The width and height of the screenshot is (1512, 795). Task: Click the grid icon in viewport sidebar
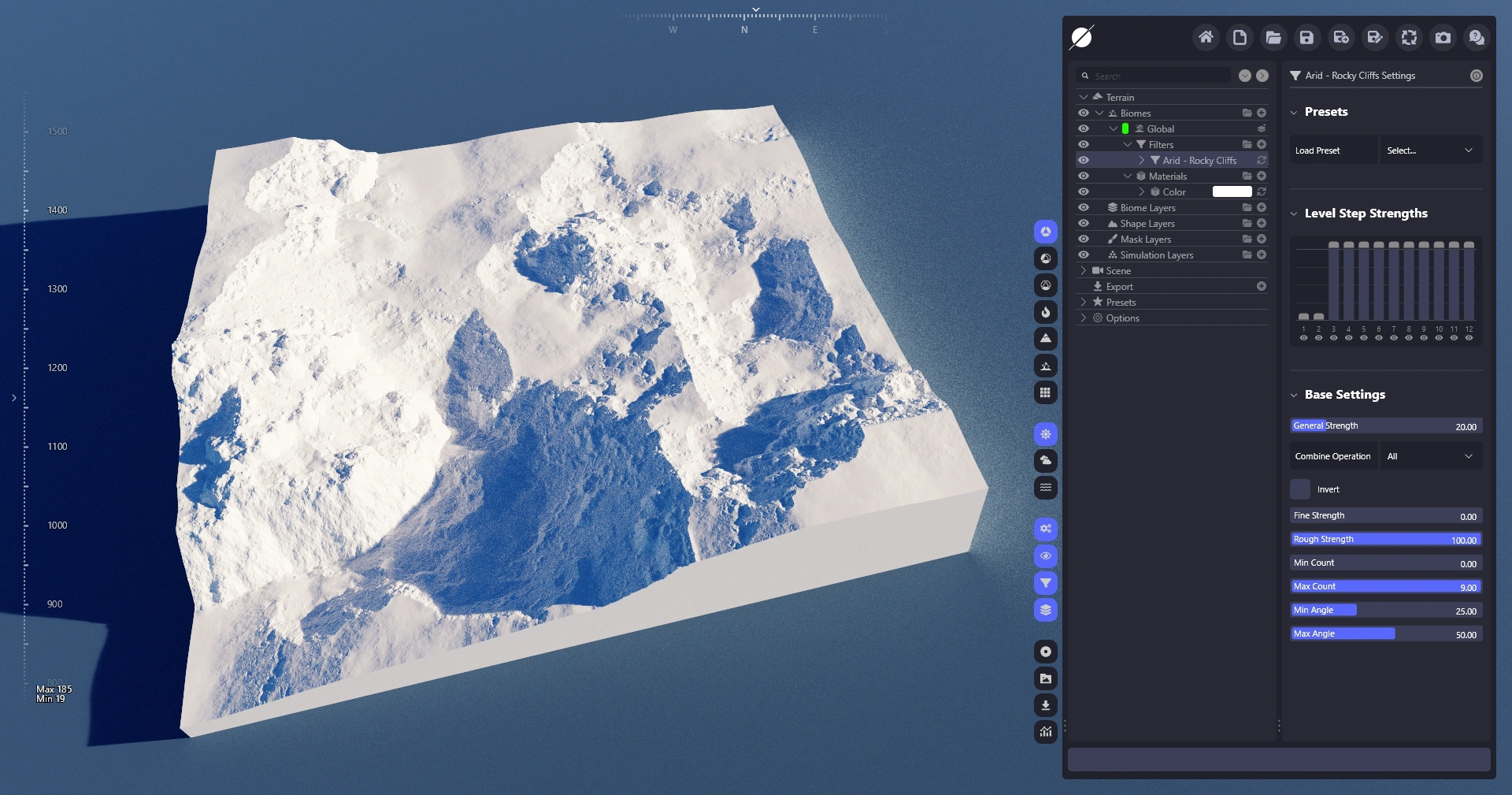point(1045,392)
